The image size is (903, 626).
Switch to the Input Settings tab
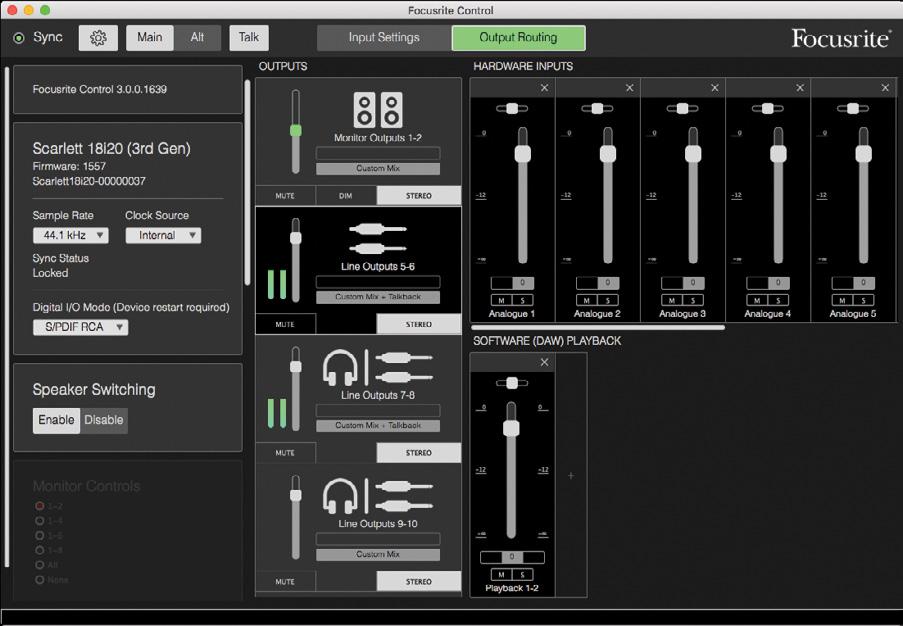coord(384,38)
